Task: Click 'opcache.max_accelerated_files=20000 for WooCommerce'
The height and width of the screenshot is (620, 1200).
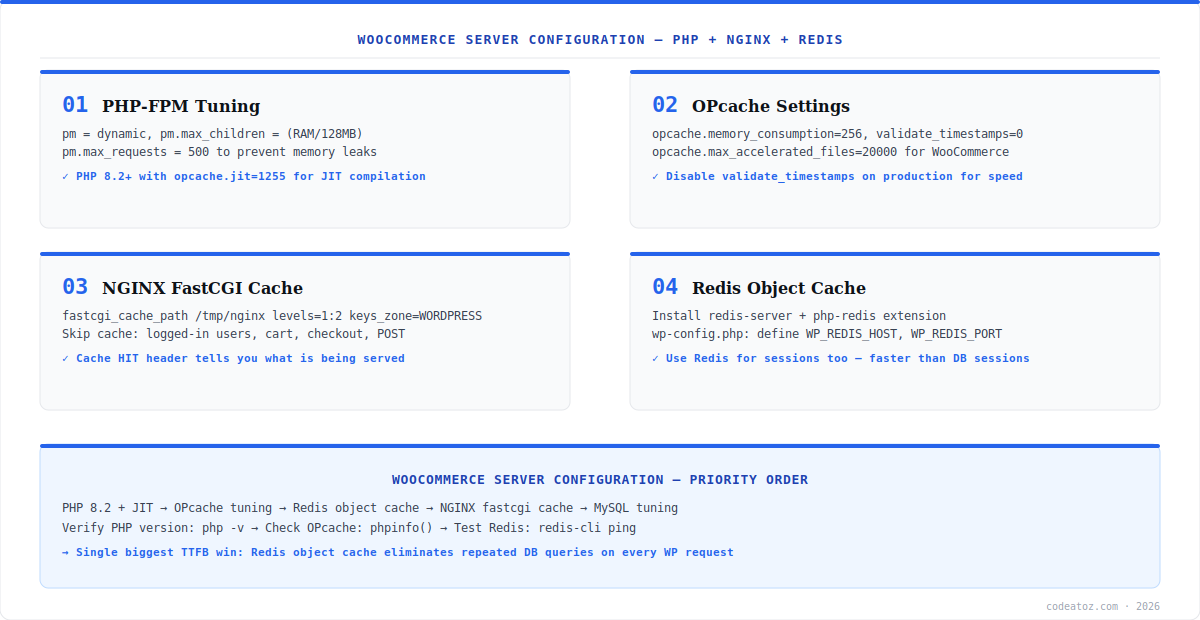Action: pyautogui.click(x=830, y=152)
